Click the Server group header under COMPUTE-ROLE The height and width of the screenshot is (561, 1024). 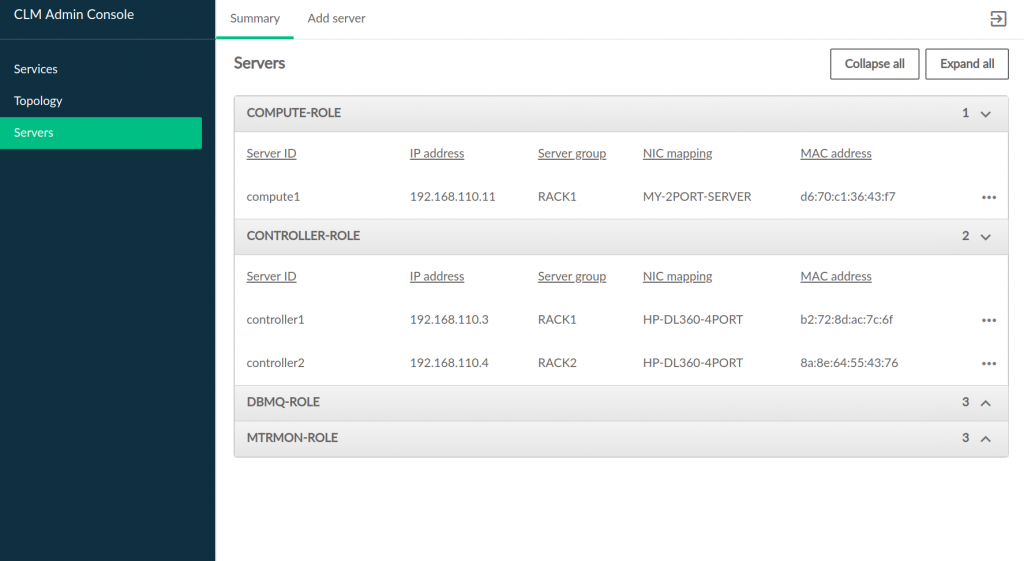tap(572, 154)
